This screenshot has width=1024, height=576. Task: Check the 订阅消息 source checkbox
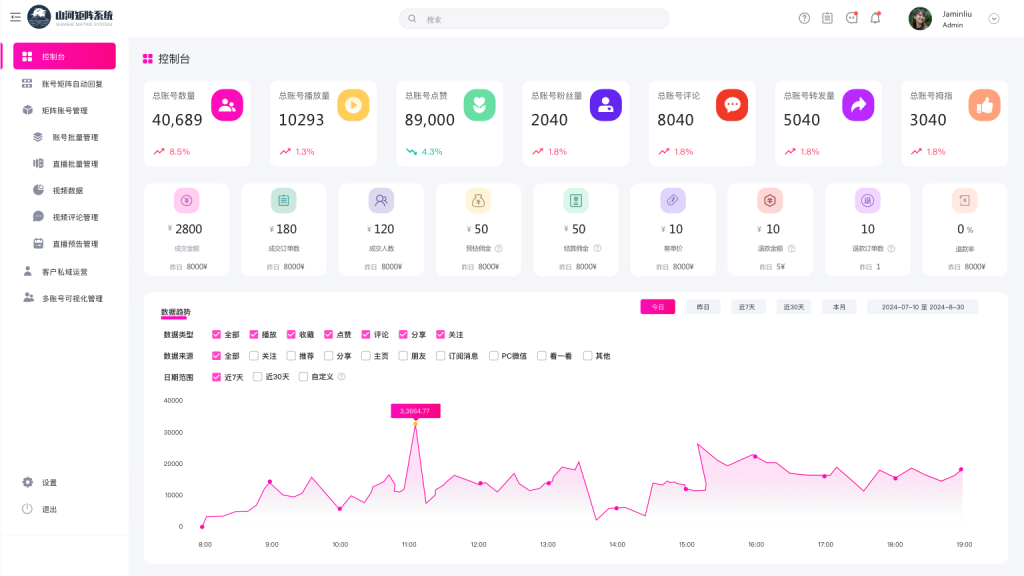[441, 356]
